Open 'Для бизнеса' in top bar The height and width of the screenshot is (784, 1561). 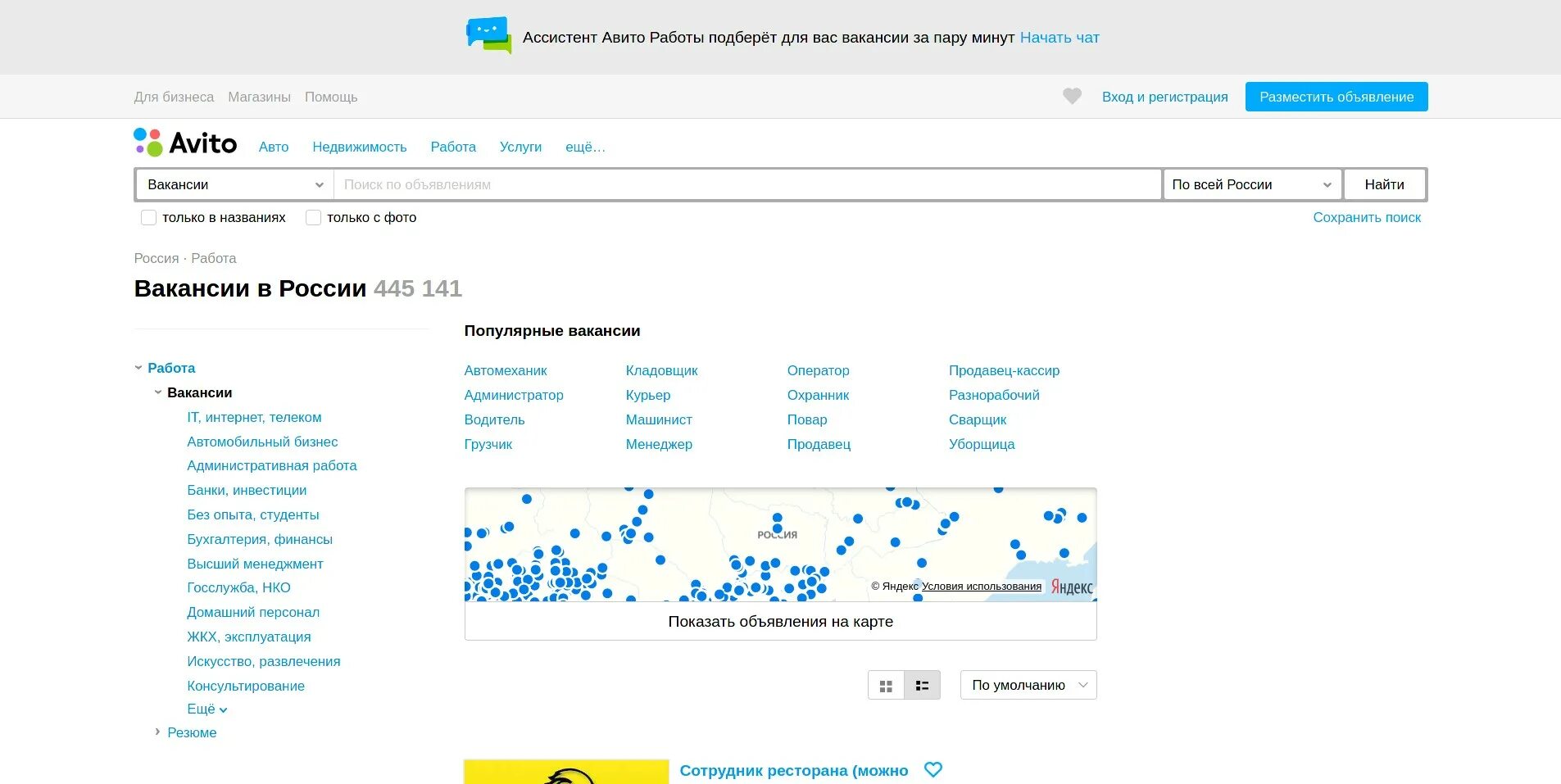click(x=174, y=97)
